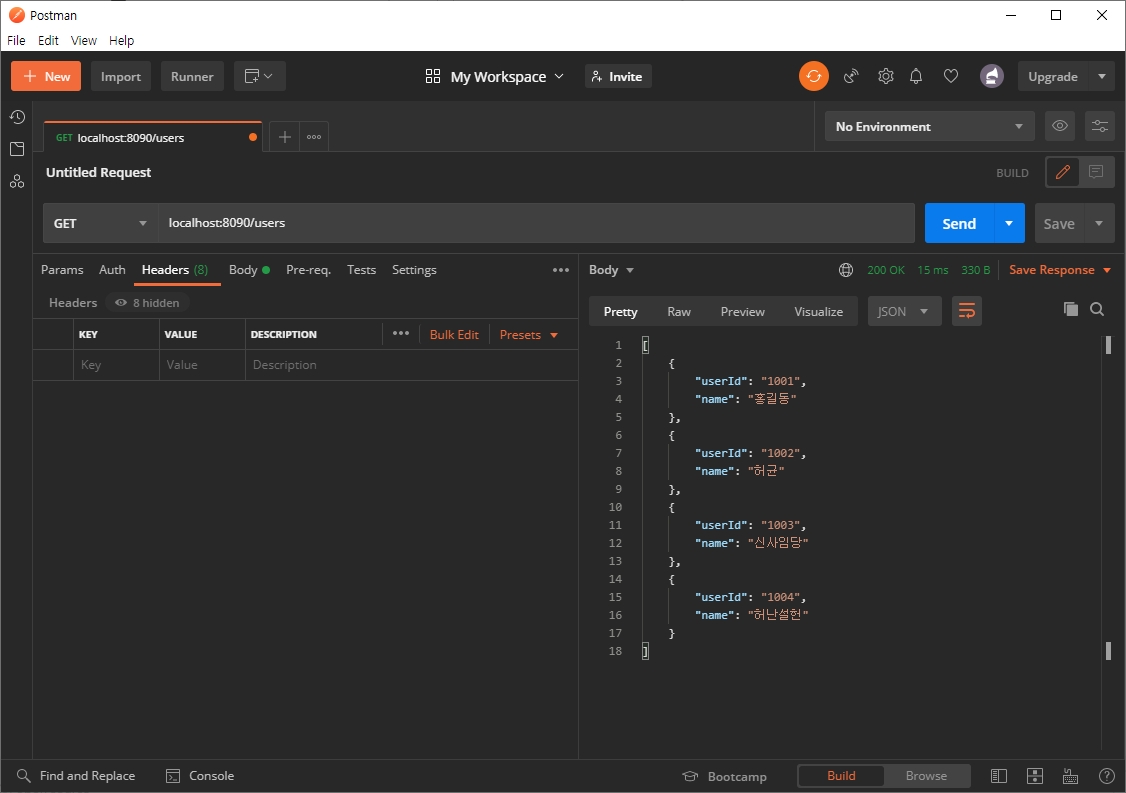Viewport: 1126px width, 793px height.
Task: Switch to the Pre-req. tab
Action: click(x=308, y=270)
